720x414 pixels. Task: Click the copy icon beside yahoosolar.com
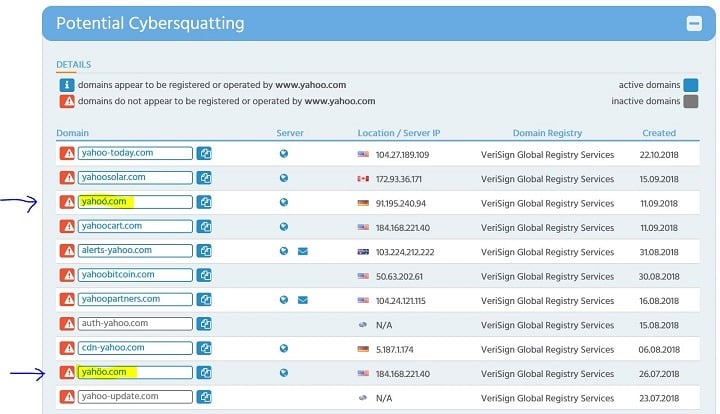click(204, 178)
